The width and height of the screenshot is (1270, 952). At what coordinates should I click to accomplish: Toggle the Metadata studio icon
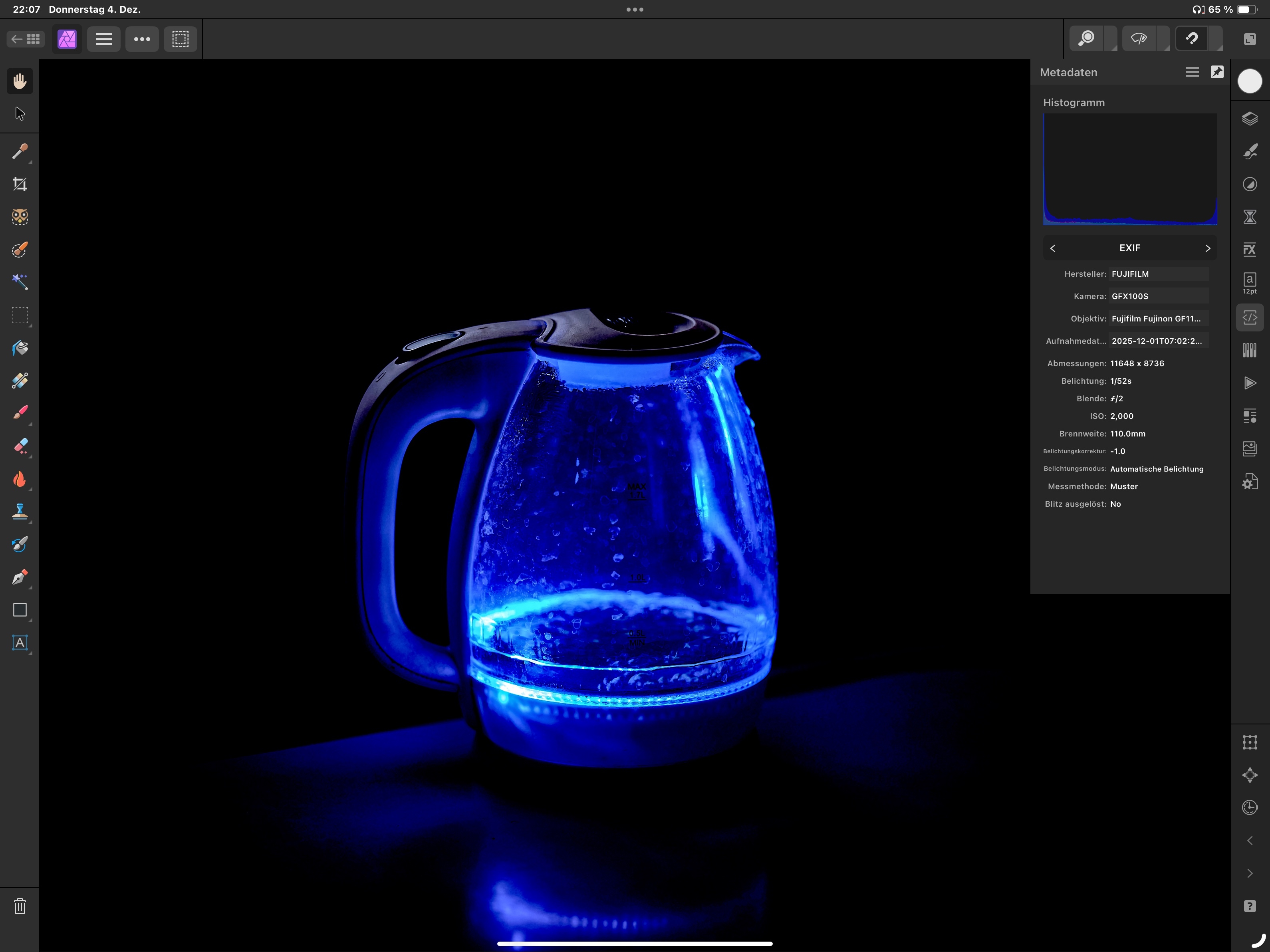point(1249,317)
